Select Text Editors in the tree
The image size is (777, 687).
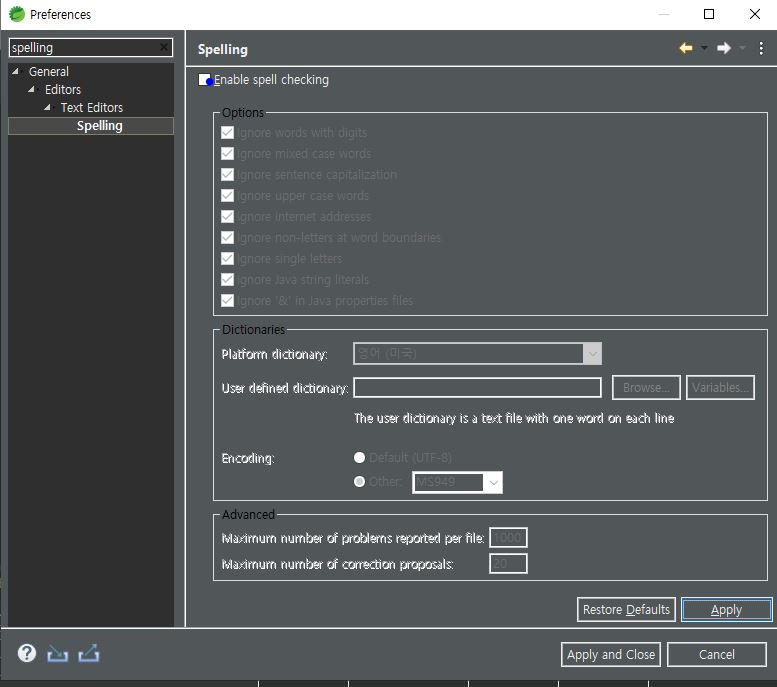(x=91, y=108)
